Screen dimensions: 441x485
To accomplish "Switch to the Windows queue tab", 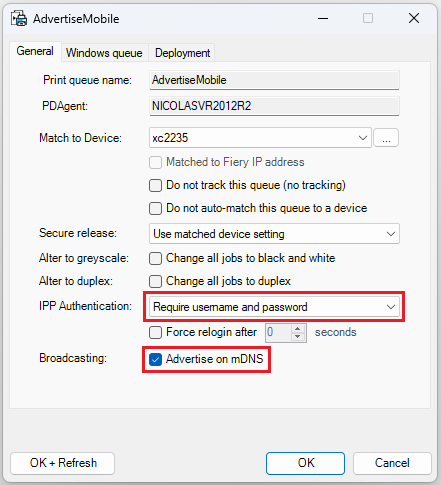I will tap(104, 53).
